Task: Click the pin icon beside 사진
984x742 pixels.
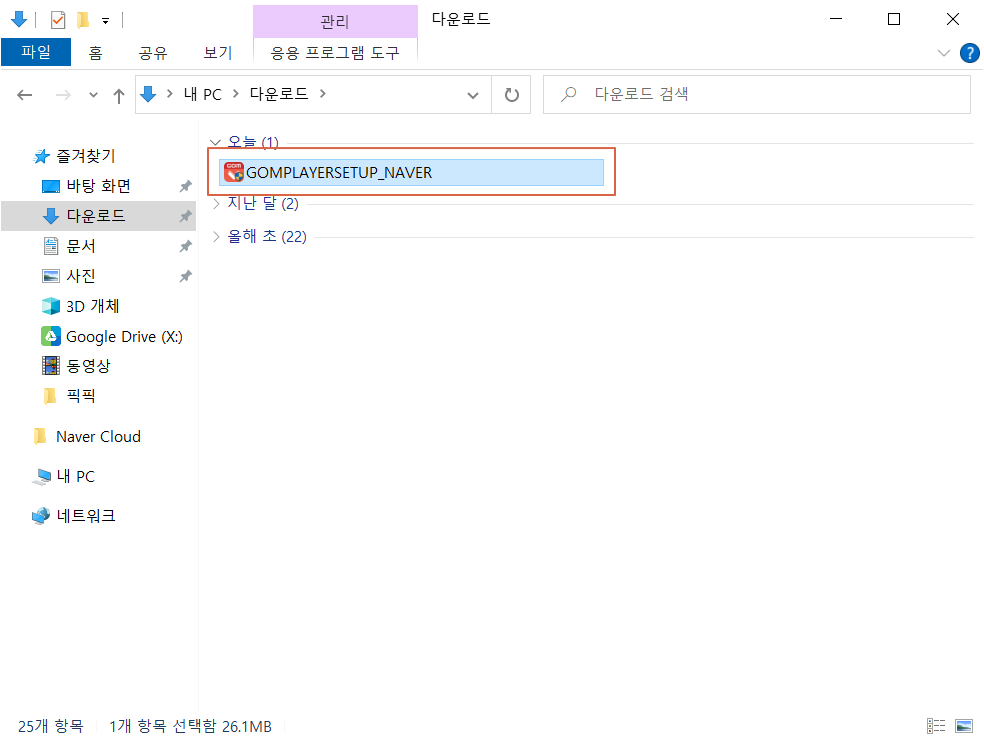Action: [x=185, y=276]
